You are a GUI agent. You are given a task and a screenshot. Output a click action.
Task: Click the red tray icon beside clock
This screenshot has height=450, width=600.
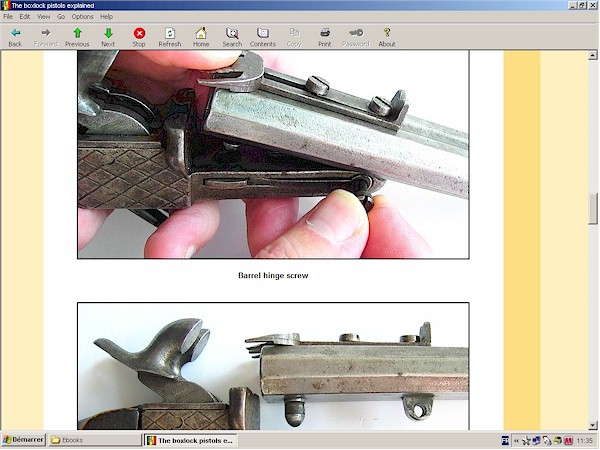coord(567,441)
